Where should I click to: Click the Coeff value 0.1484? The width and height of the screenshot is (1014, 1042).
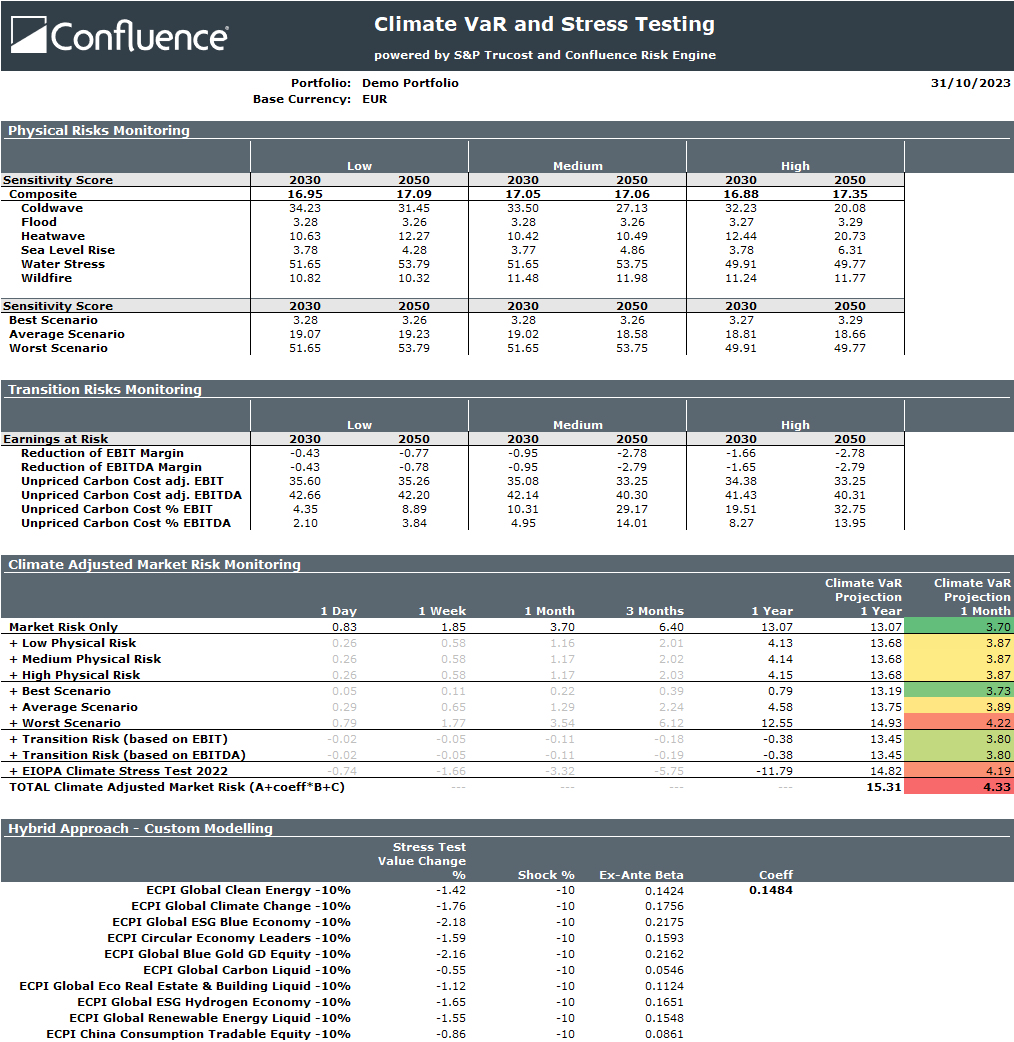[770, 890]
